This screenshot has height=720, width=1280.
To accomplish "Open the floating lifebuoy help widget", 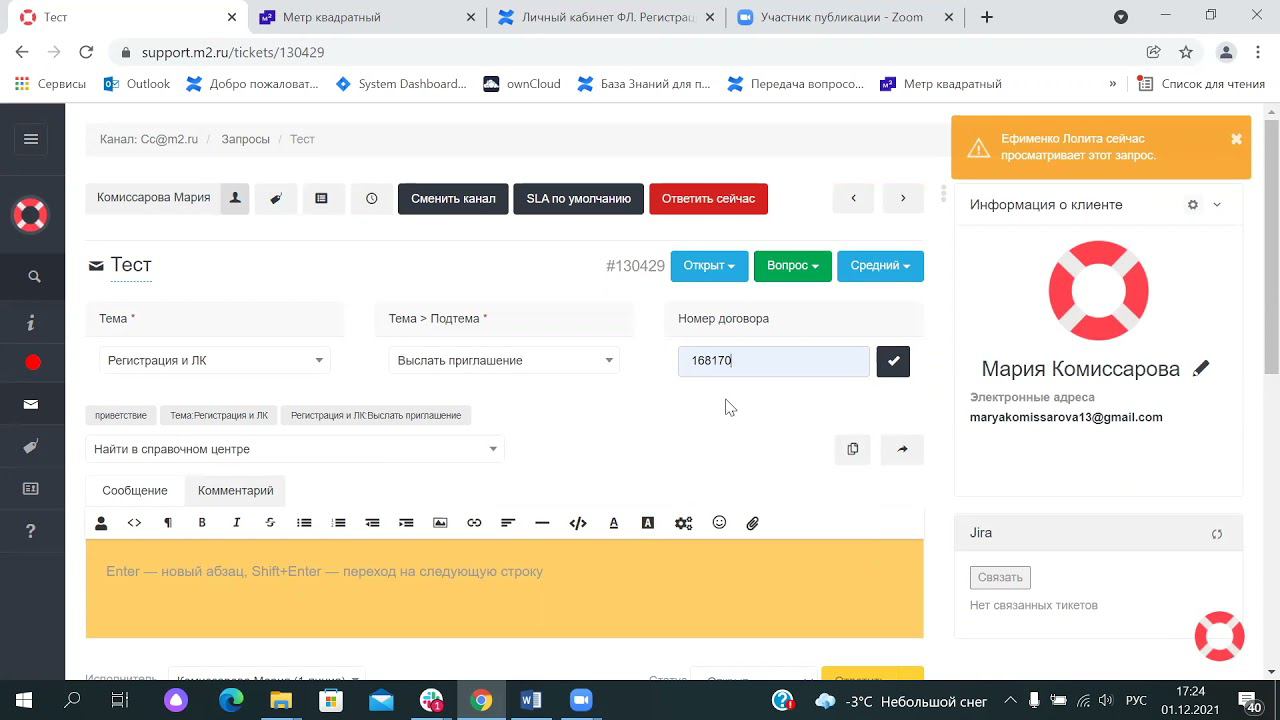I will click(x=1220, y=636).
